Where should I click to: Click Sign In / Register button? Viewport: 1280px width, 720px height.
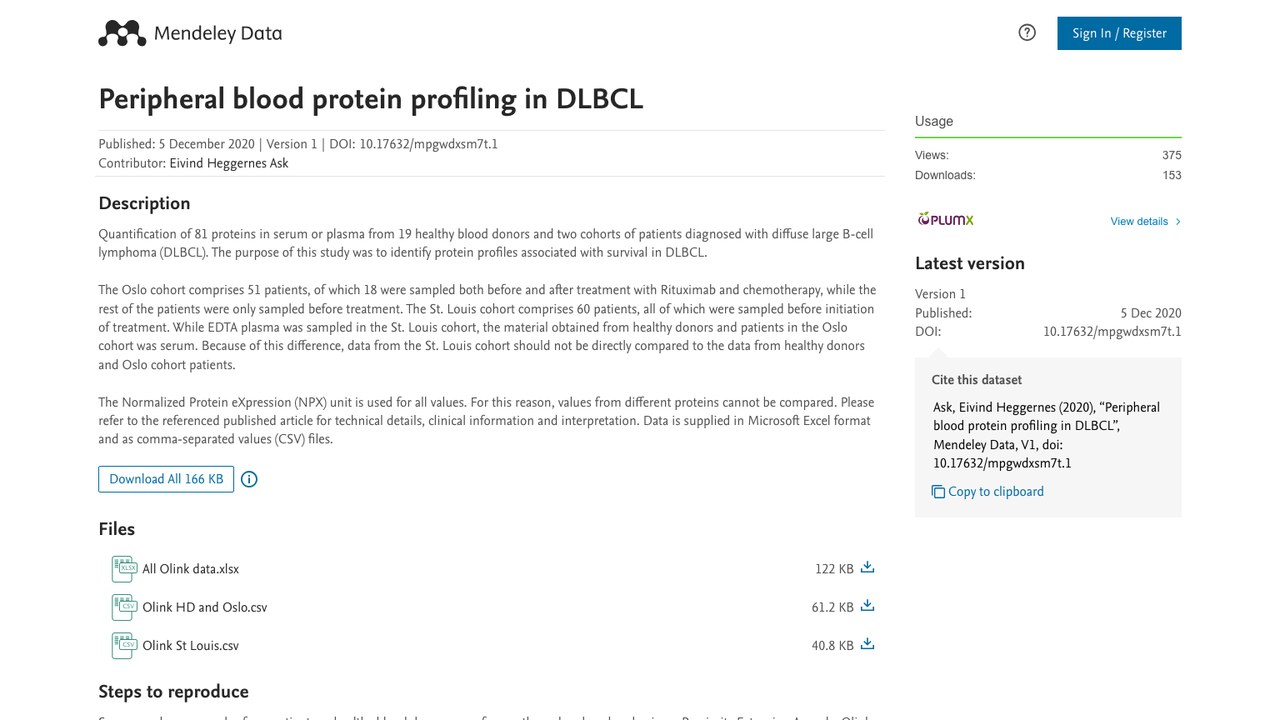[1119, 33]
